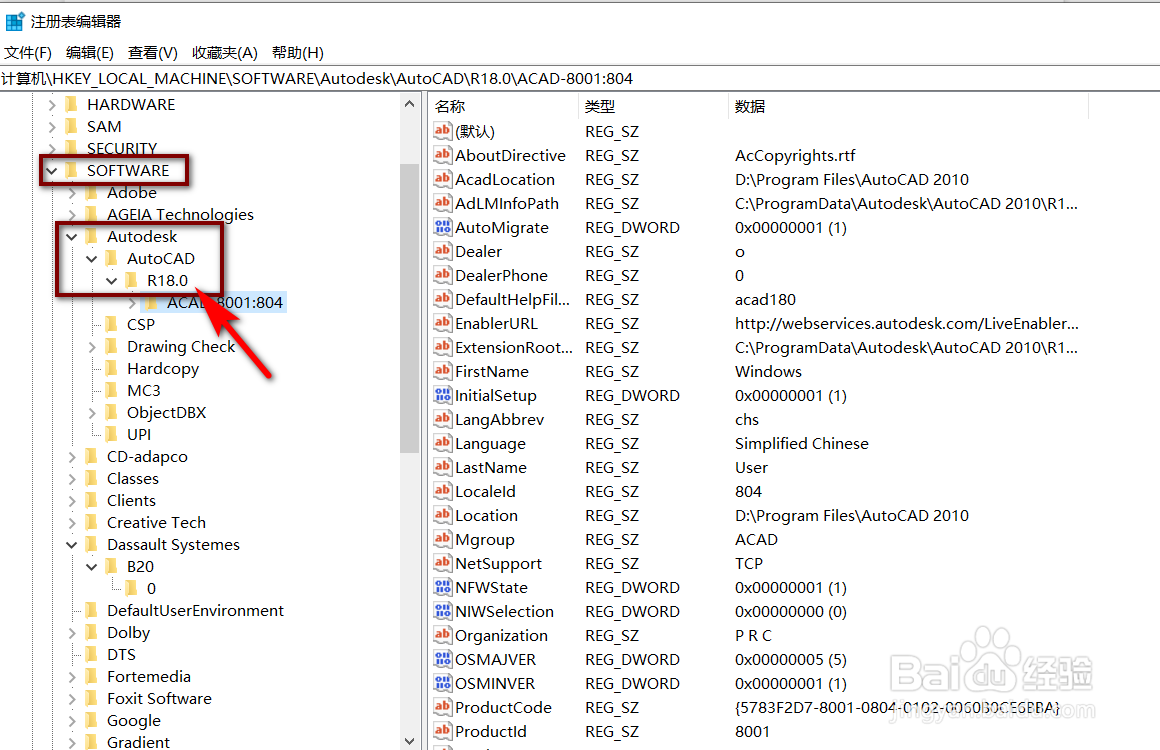Select the DefaultUserEnvironment key

coord(195,611)
